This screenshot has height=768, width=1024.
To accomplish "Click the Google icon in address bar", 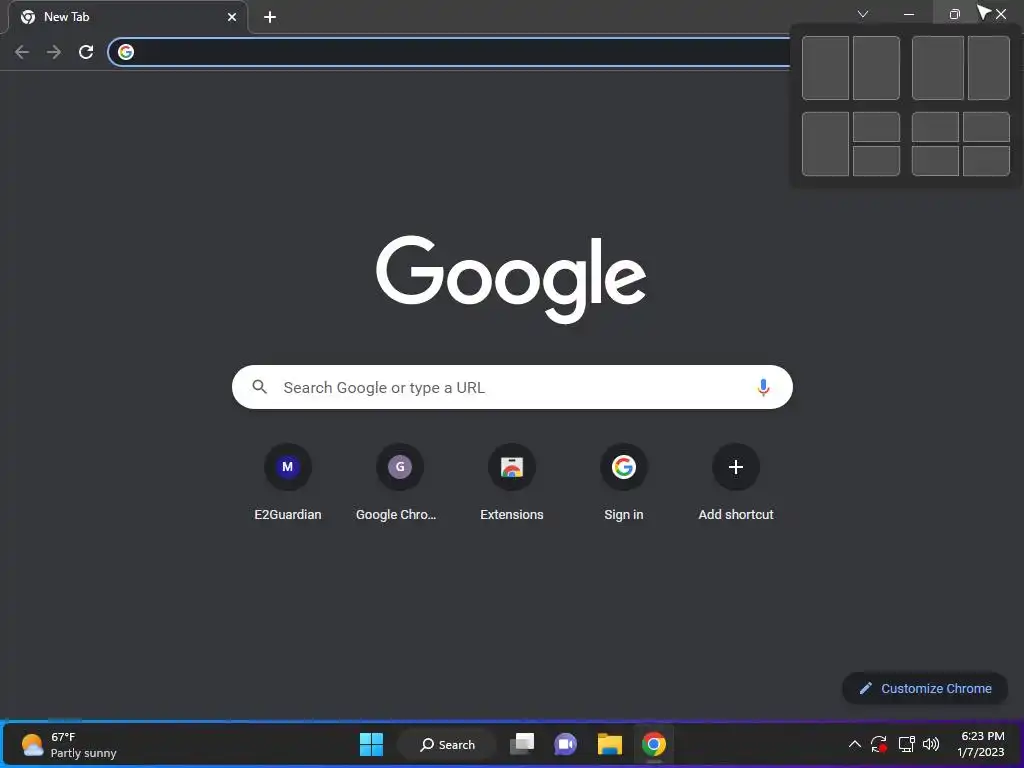I will click(x=126, y=52).
